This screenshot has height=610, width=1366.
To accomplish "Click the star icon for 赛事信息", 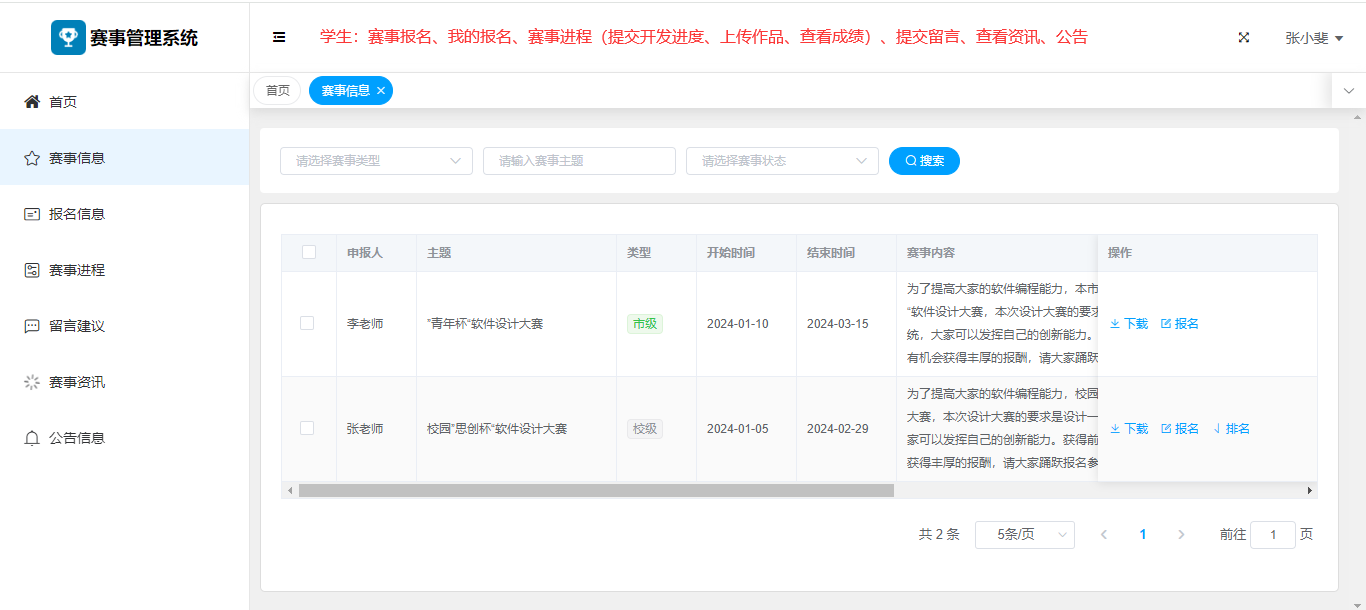I will coord(32,158).
